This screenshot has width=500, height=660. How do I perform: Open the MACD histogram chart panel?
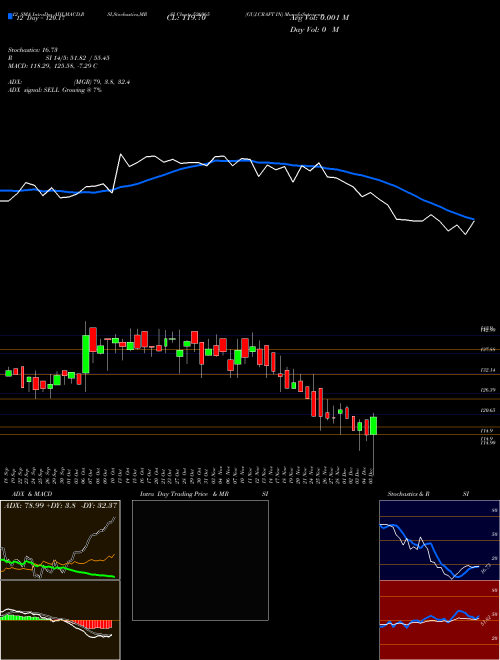60,620
